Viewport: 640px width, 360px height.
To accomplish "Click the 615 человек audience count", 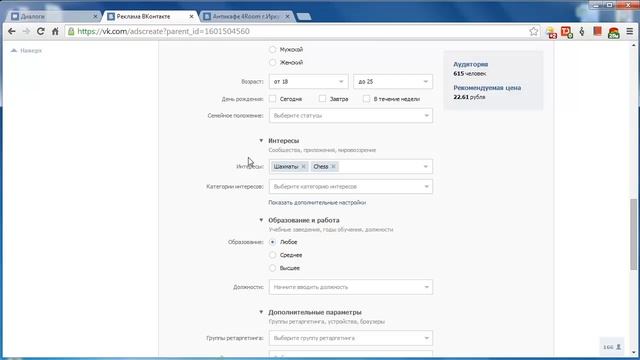I will click(470, 73).
